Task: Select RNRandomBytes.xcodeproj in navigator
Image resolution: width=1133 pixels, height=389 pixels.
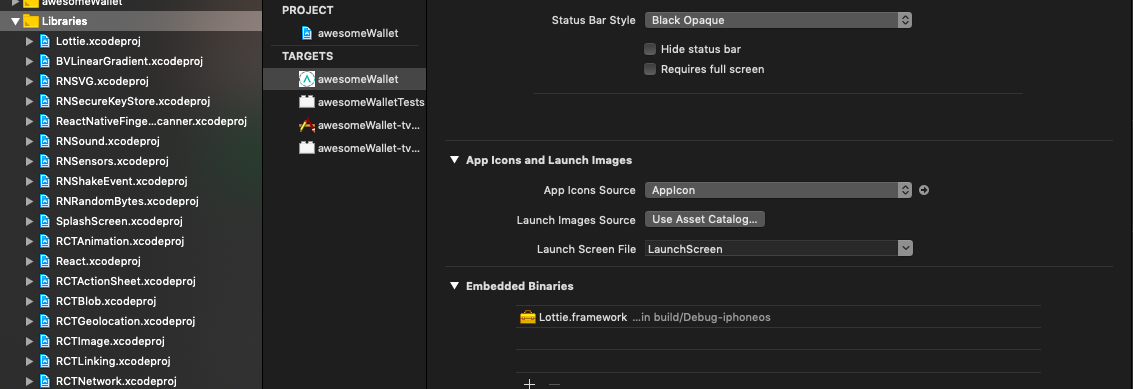Action: (x=131, y=201)
